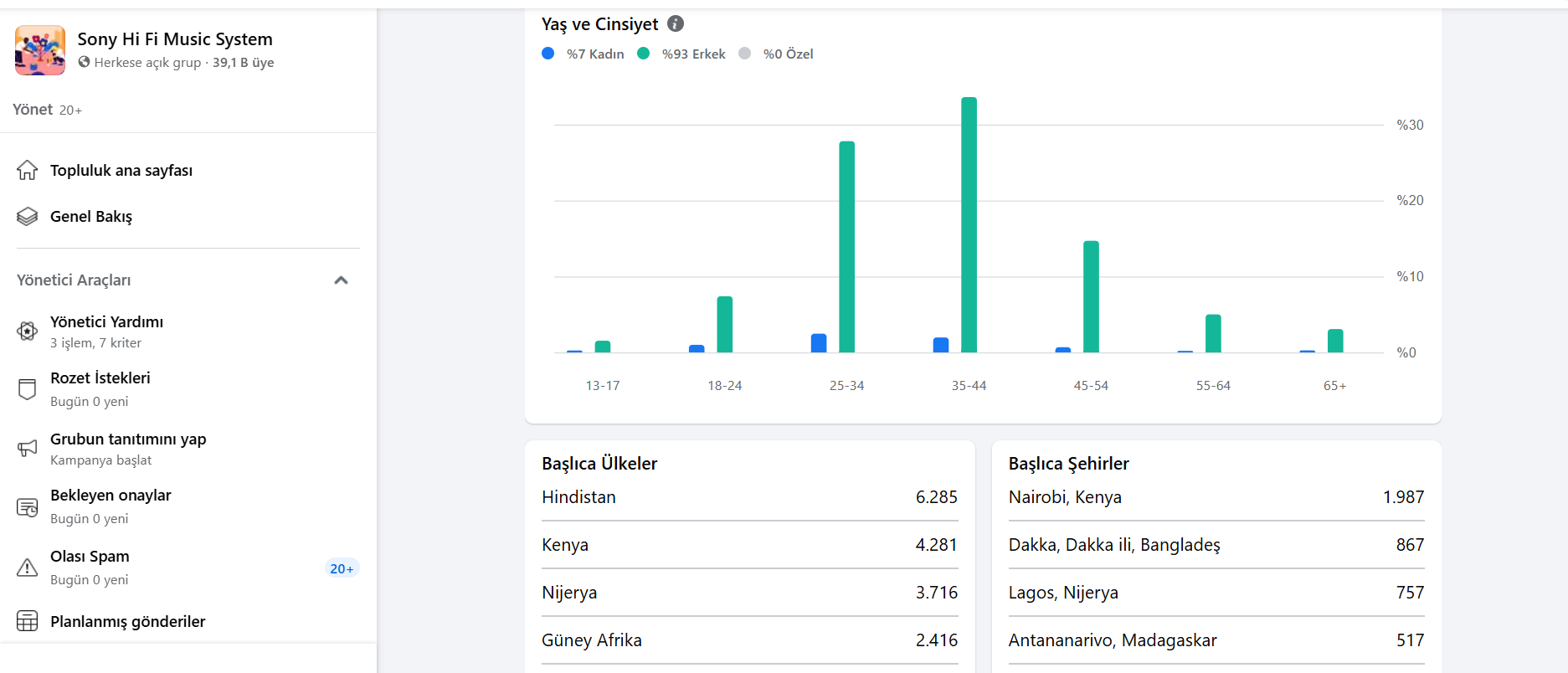Open the Sony Hi Fi Music System group thumbnail
The width and height of the screenshot is (1568, 673).
(40, 50)
